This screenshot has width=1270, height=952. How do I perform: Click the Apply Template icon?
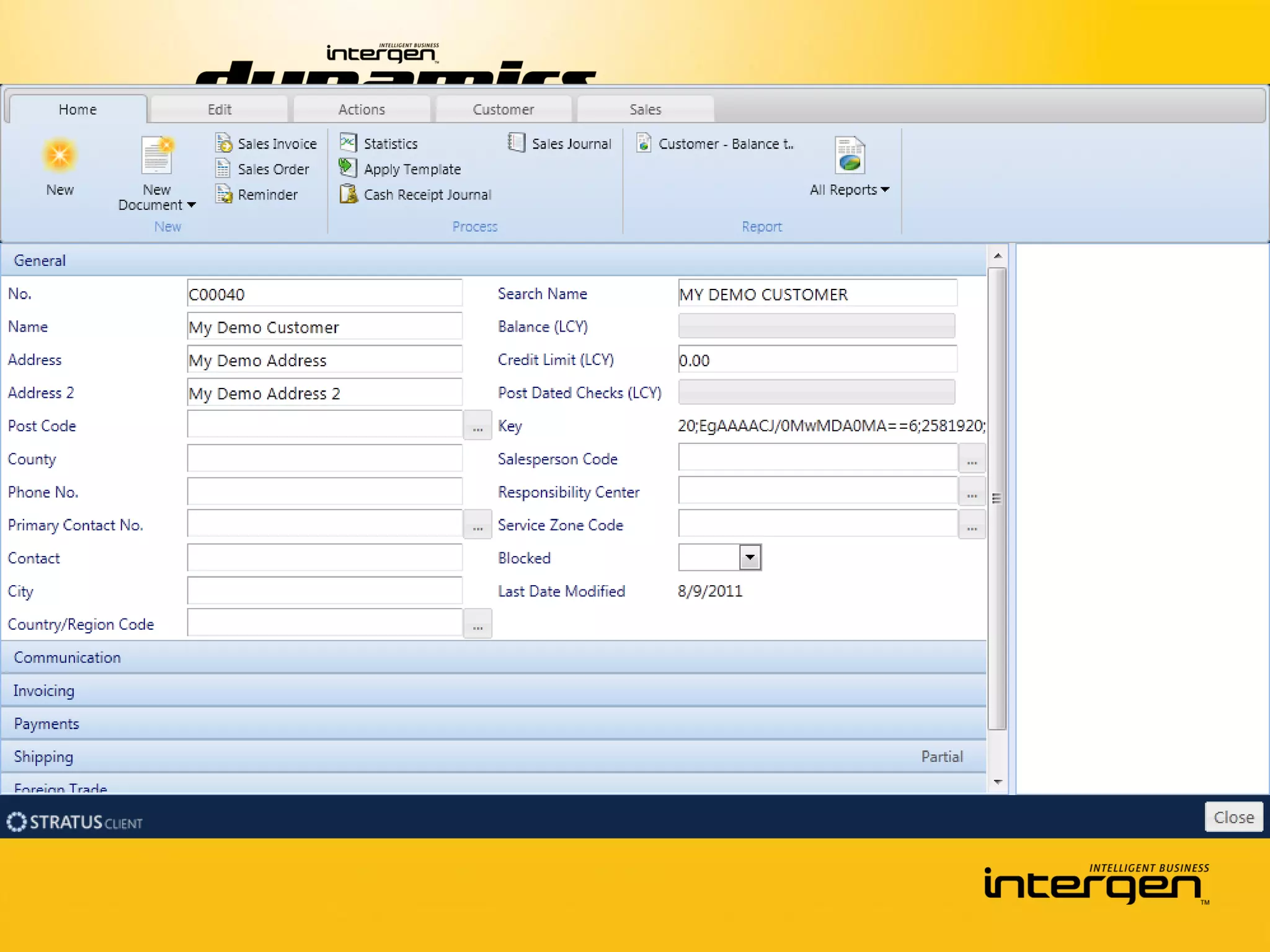(348, 168)
